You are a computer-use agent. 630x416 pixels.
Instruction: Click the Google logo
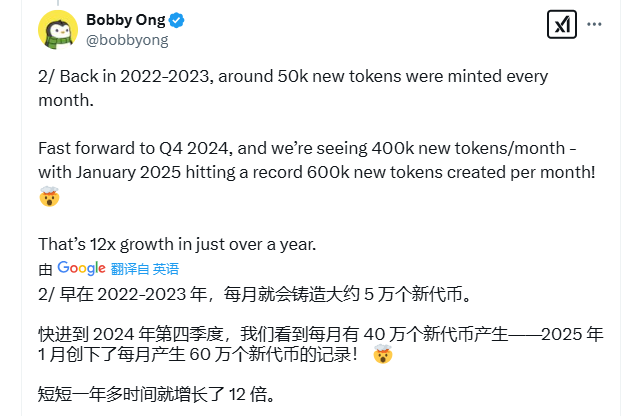point(82,268)
